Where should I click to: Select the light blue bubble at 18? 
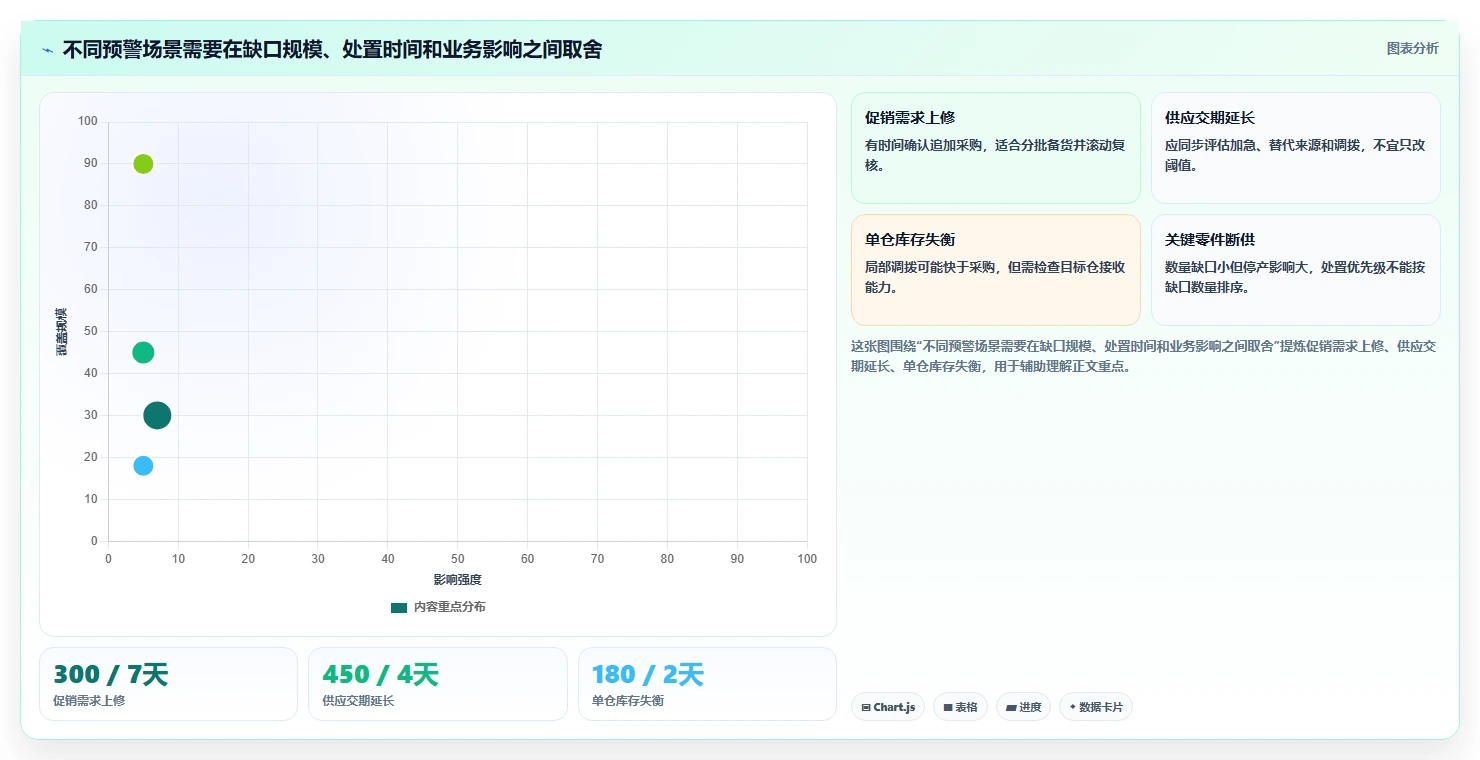point(143,466)
